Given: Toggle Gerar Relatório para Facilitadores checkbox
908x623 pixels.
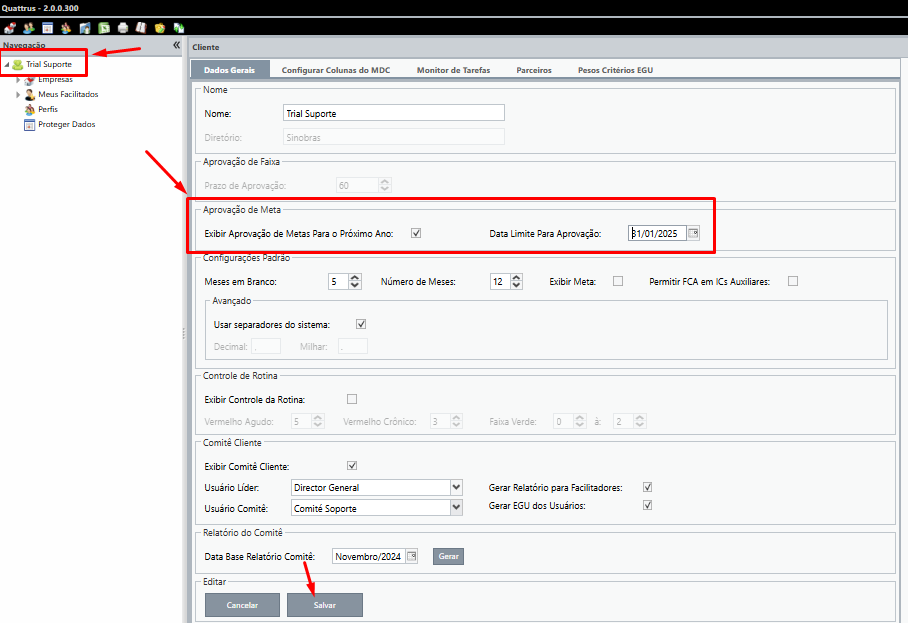Looking at the screenshot, I should (647, 488).
